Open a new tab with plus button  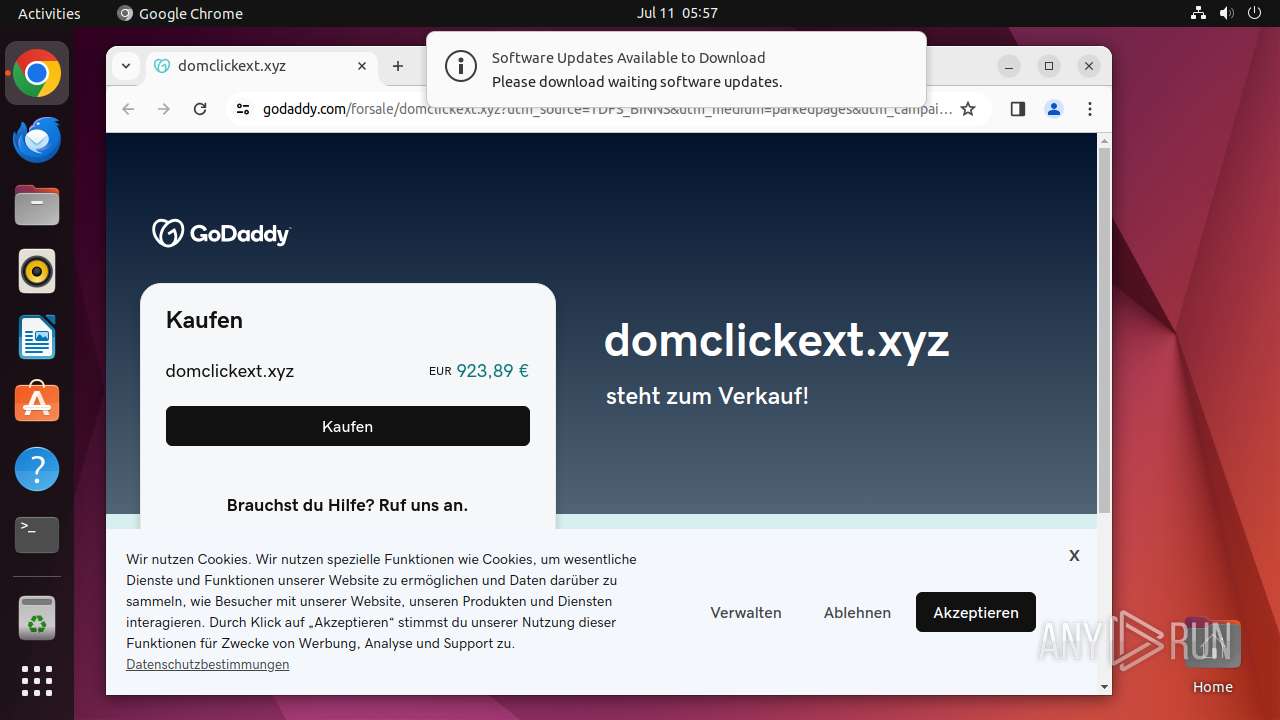coord(398,66)
